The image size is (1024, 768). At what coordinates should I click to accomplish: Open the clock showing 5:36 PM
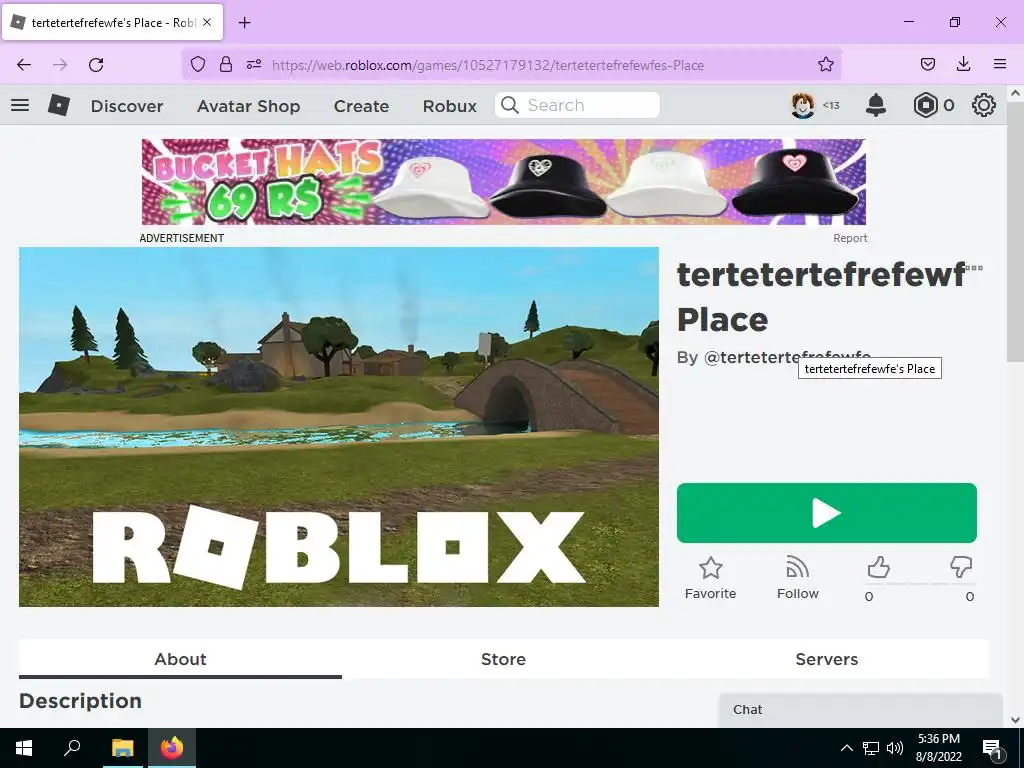coord(938,748)
